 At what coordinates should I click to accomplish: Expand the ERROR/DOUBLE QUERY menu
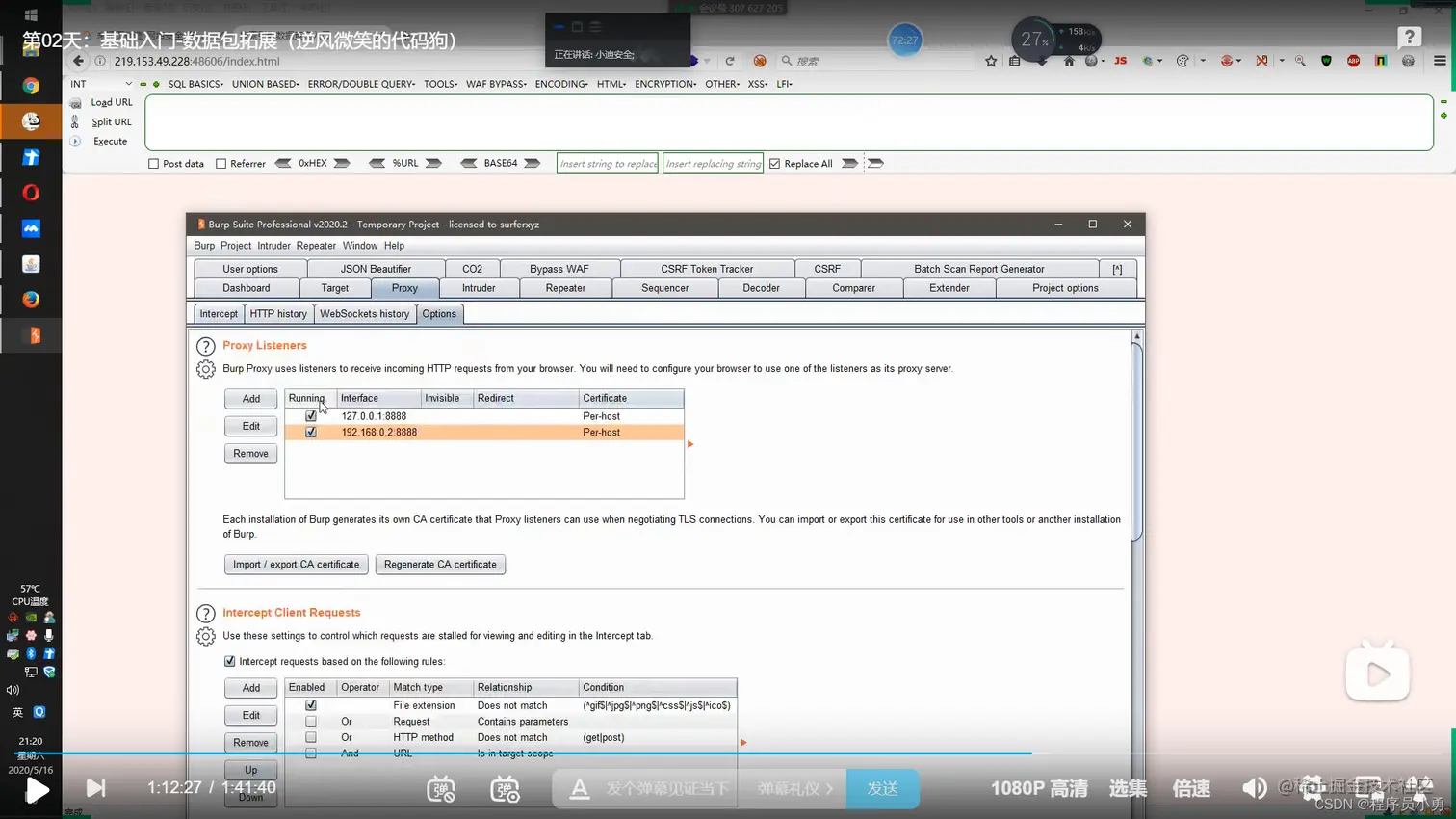tap(361, 84)
